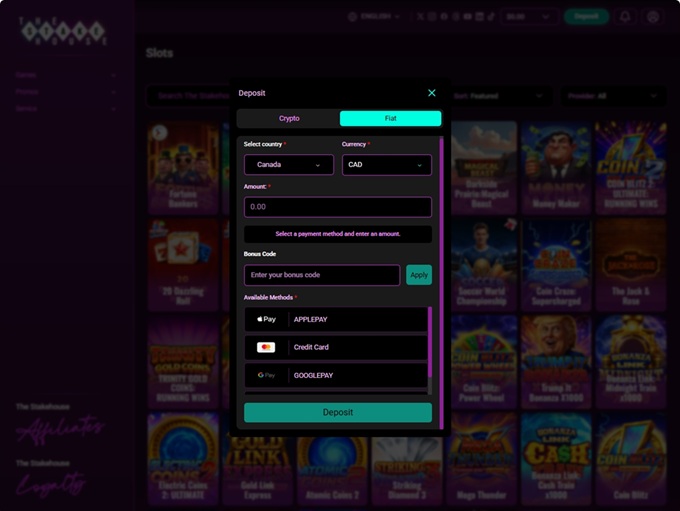Click the Mastercard logo icon

click(266, 347)
